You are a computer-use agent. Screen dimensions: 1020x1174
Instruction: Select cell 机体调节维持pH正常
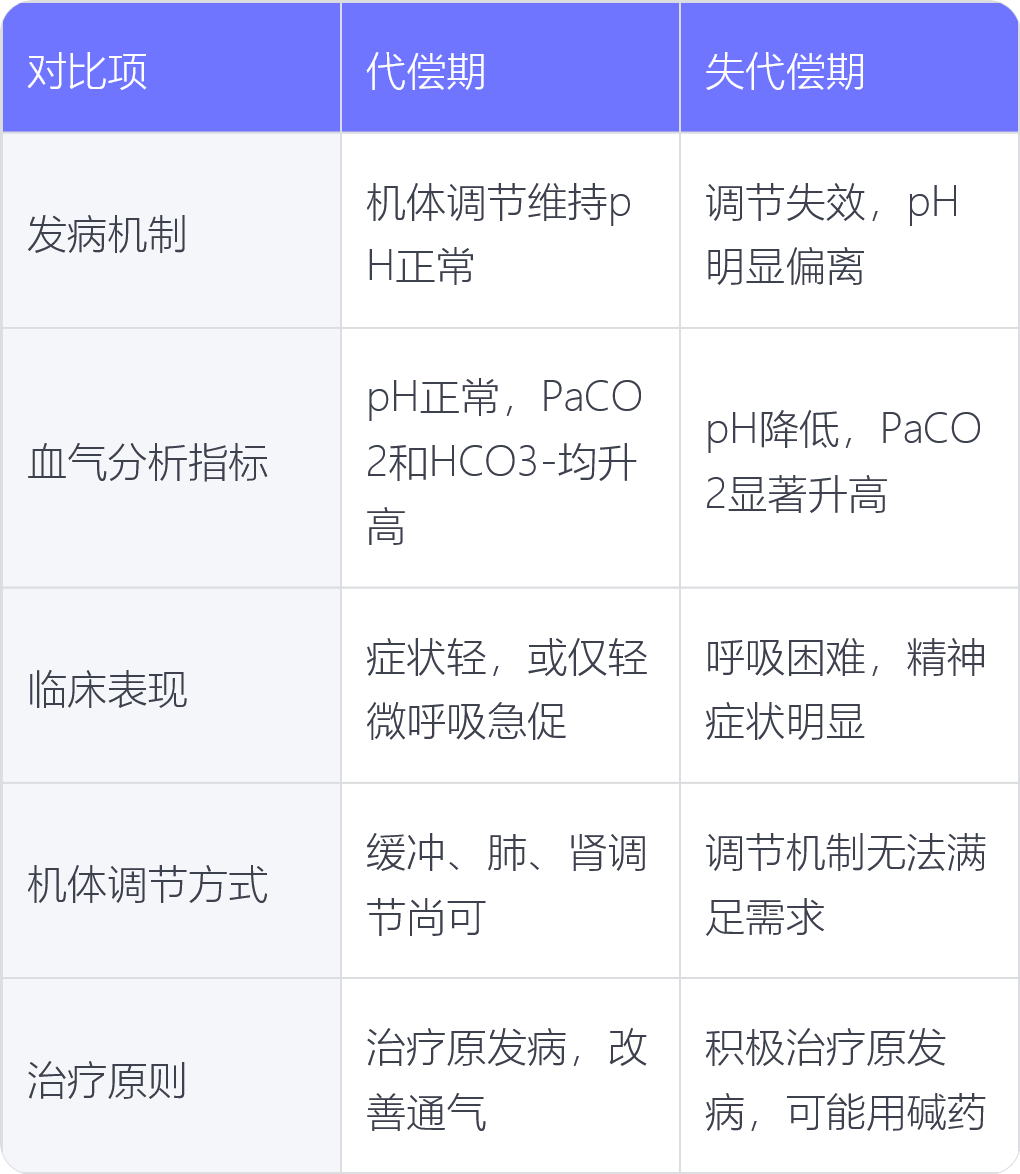(510, 231)
